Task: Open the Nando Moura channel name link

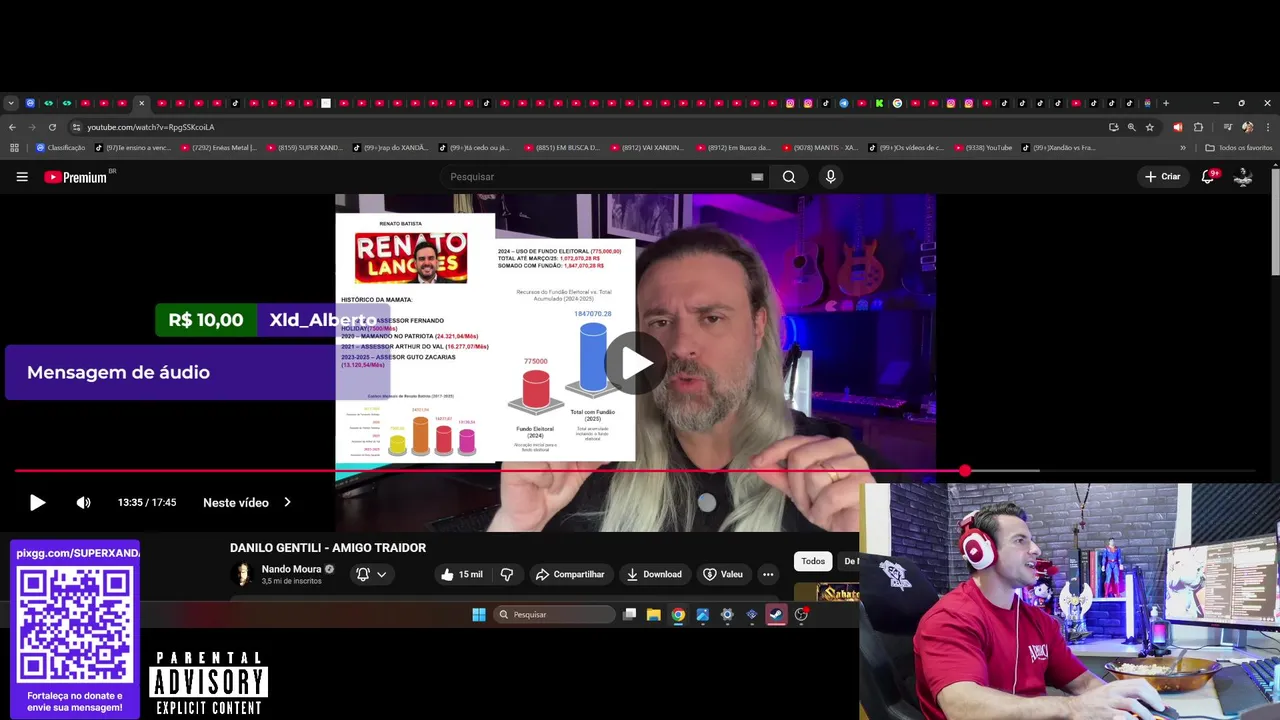Action: (291, 569)
